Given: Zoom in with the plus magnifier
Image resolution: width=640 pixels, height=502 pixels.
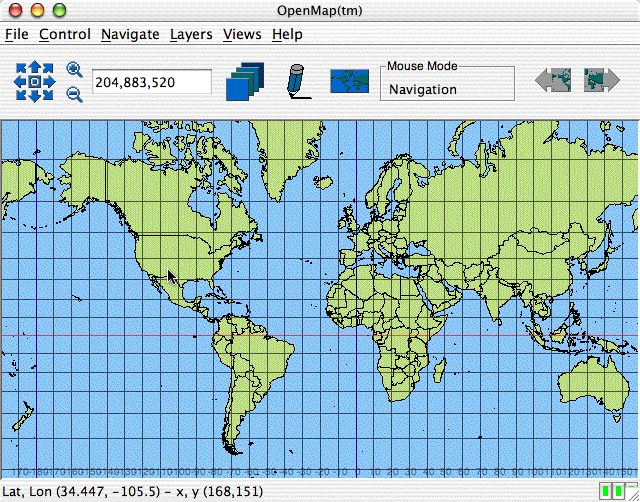Looking at the screenshot, I should click(x=74, y=69).
